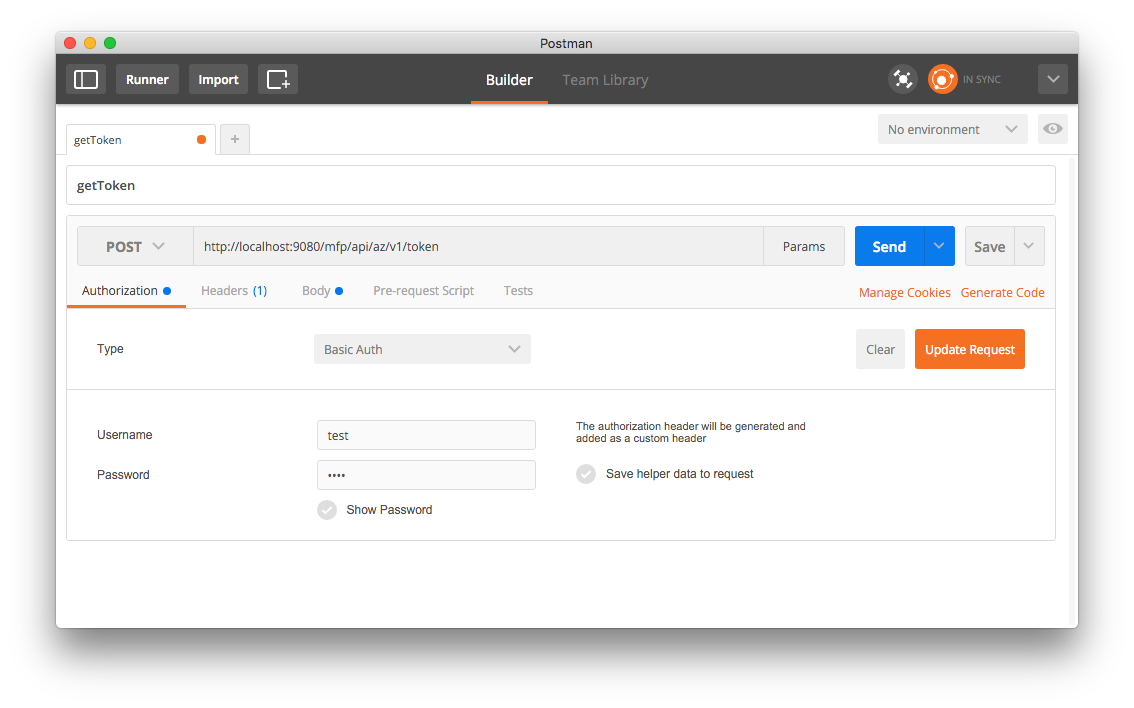Click the orange sync status icon
Viewport: 1134px width, 708px height.
pyautogui.click(x=942, y=79)
